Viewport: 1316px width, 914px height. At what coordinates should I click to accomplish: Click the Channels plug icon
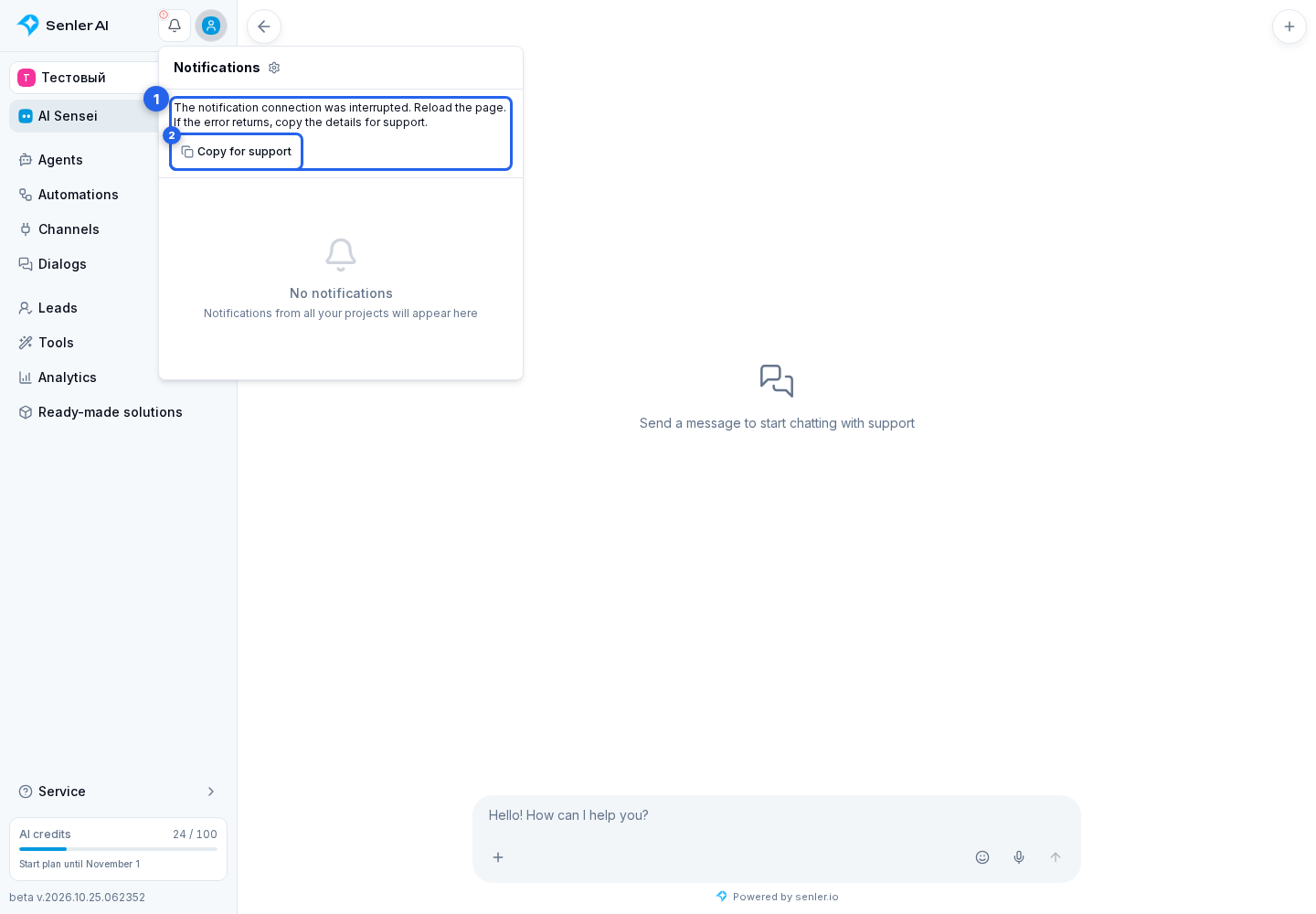point(26,229)
